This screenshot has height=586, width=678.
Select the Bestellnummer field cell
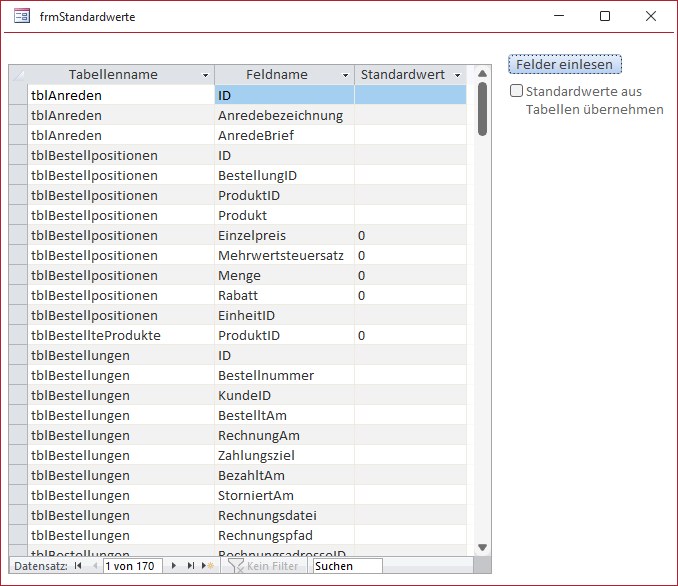(284, 375)
